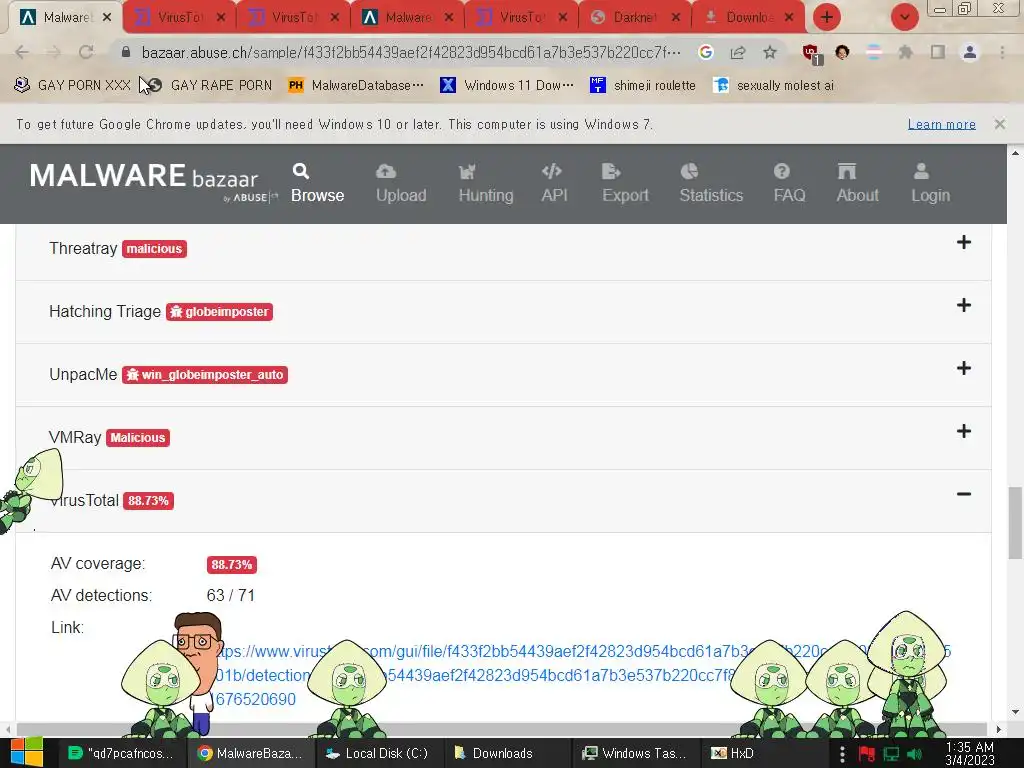The image size is (1024, 768).
Task: Click the browser back arrow
Action: [22, 52]
